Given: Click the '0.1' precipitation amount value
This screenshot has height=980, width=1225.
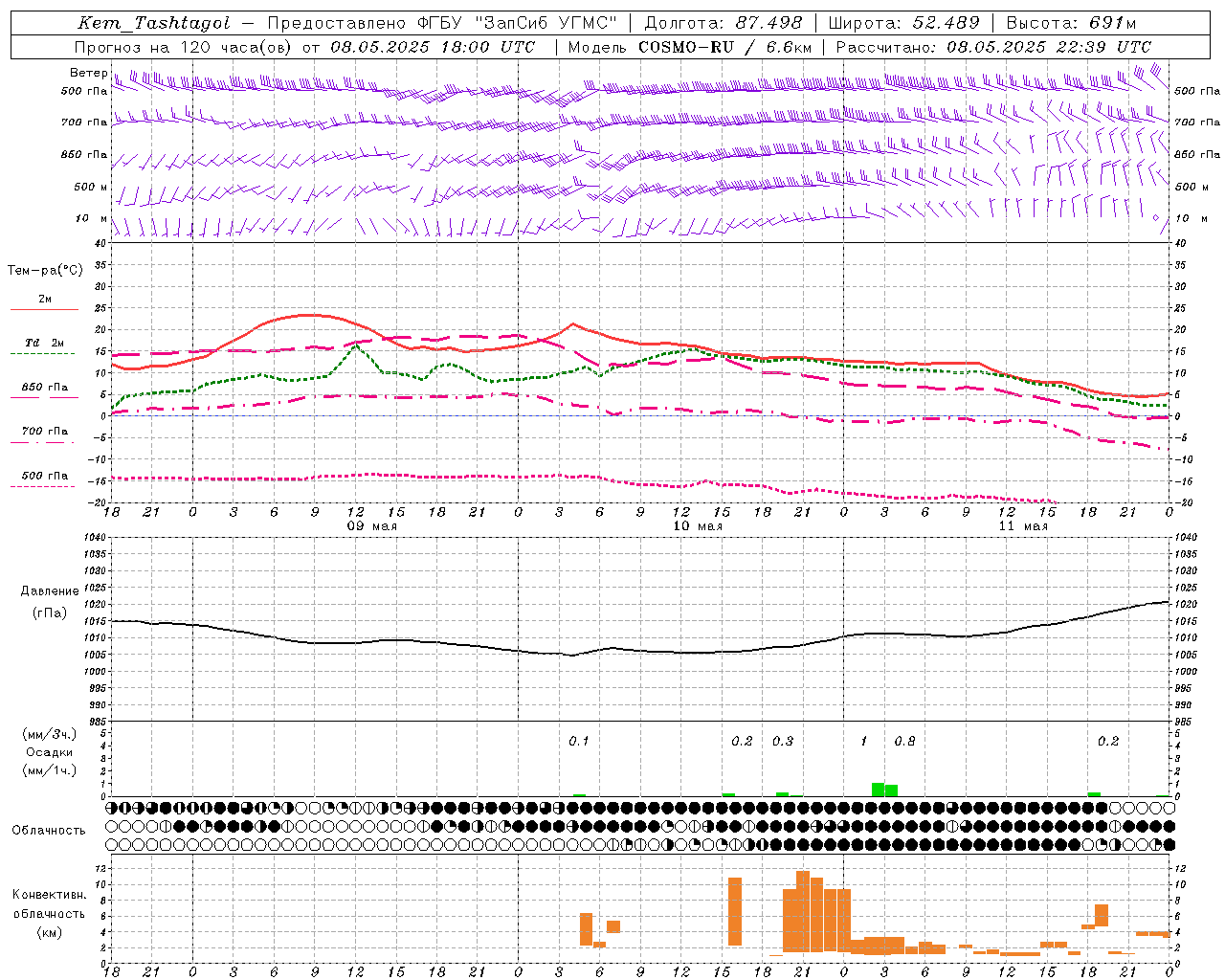Looking at the screenshot, I should point(579,742).
